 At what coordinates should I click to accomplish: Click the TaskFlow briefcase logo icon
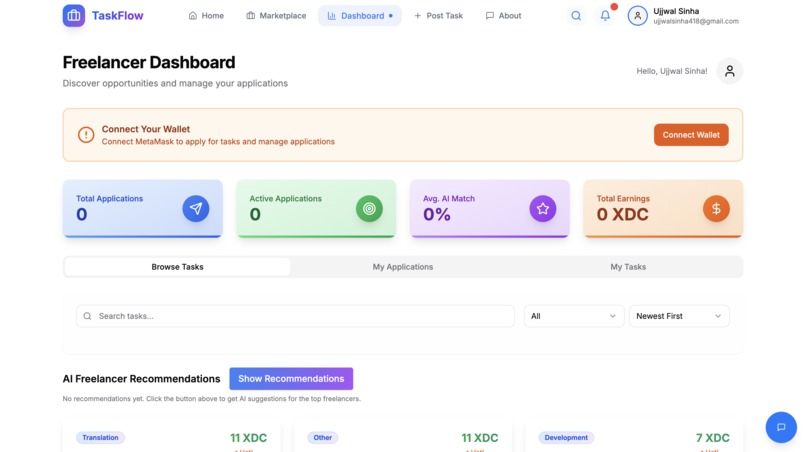pyautogui.click(x=74, y=15)
